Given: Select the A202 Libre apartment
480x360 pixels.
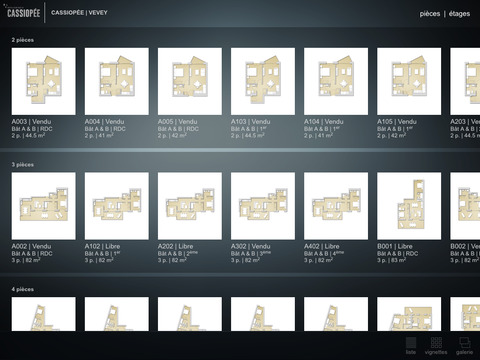Looking at the screenshot, I should pos(190,206).
